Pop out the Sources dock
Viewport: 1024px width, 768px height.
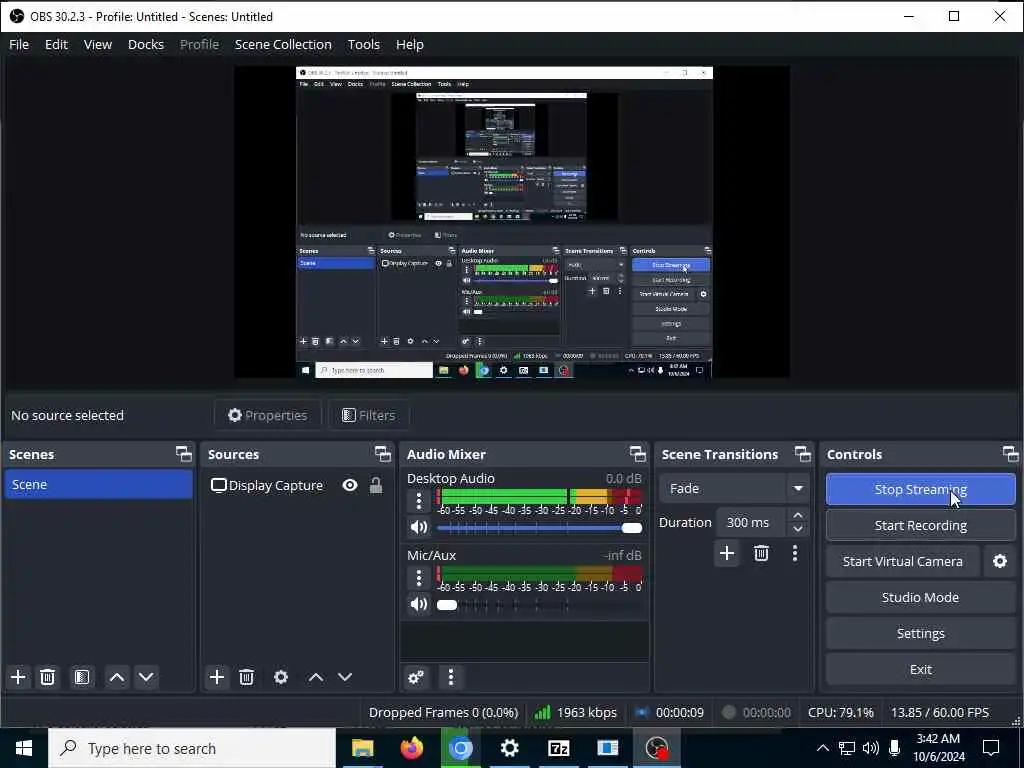[383, 454]
